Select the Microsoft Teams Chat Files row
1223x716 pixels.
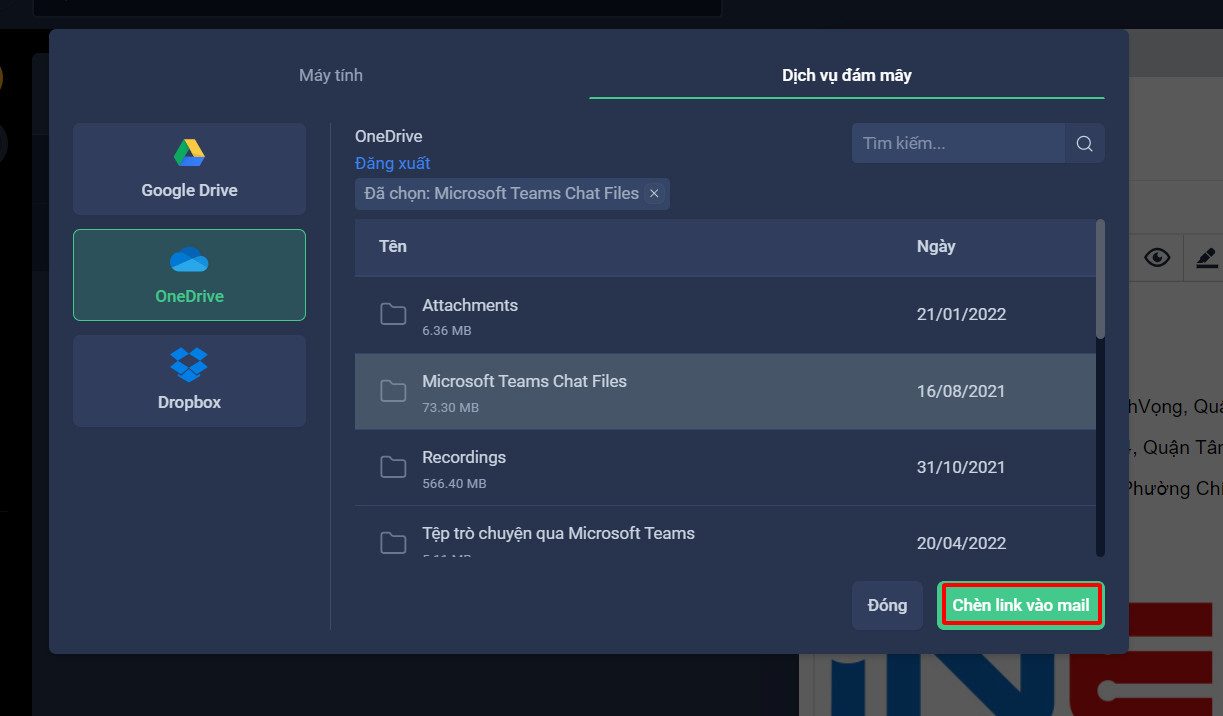point(725,391)
